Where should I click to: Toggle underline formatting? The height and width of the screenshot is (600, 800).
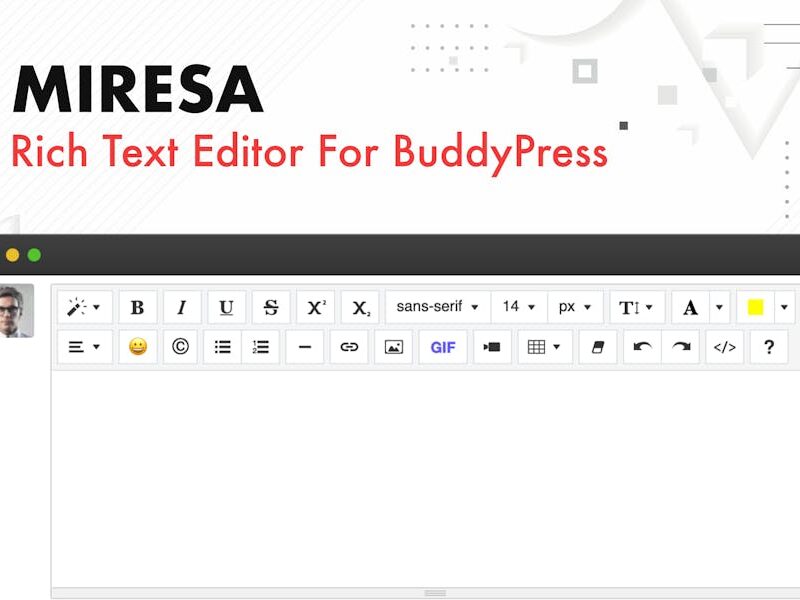point(226,307)
